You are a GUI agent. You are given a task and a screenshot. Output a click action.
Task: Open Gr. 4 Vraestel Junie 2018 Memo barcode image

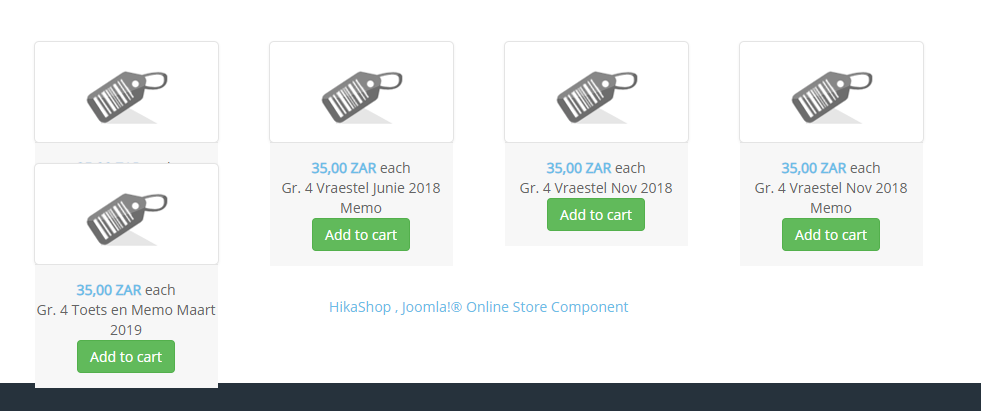[x=361, y=93]
